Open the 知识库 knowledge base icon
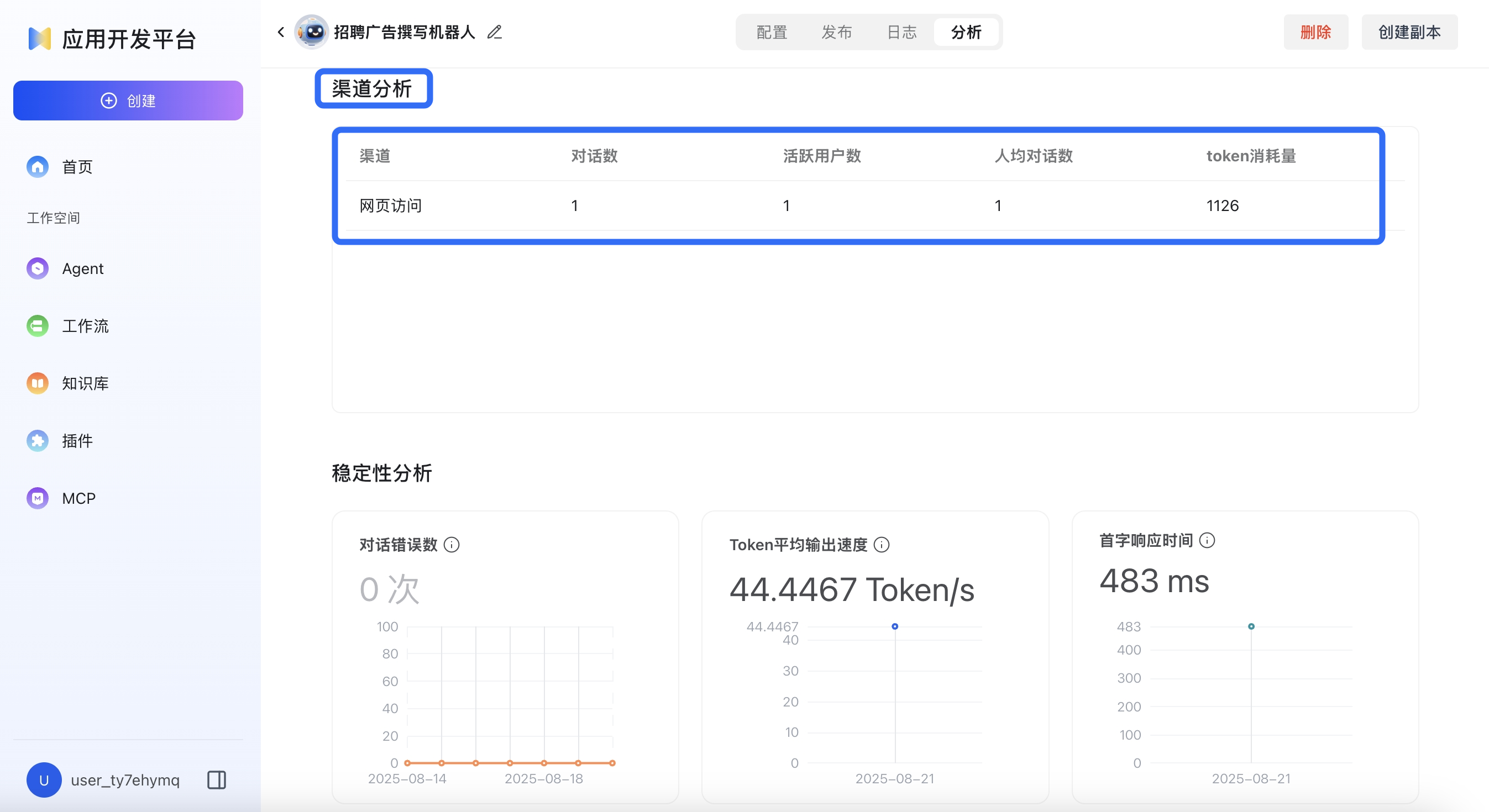Viewport: 1489px width, 812px height. click(38, 383)
